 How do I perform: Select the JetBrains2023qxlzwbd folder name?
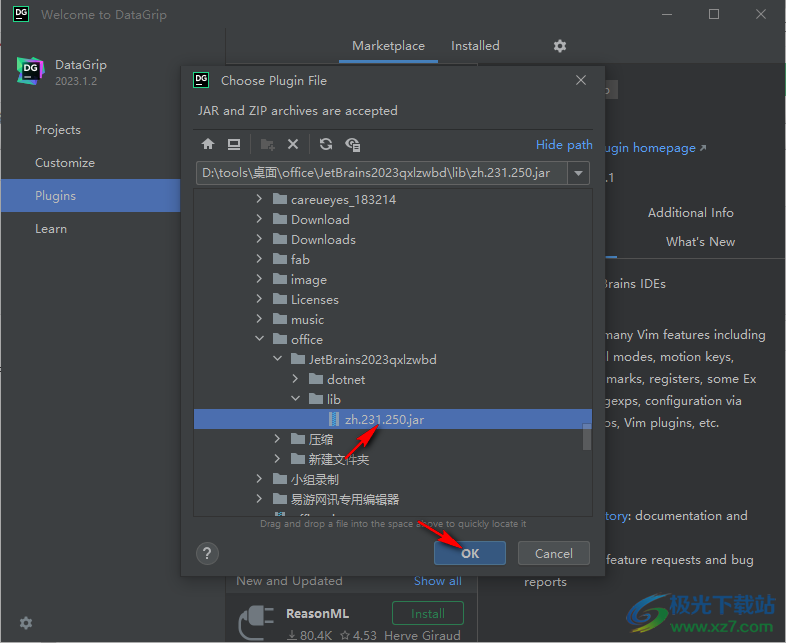372,360
